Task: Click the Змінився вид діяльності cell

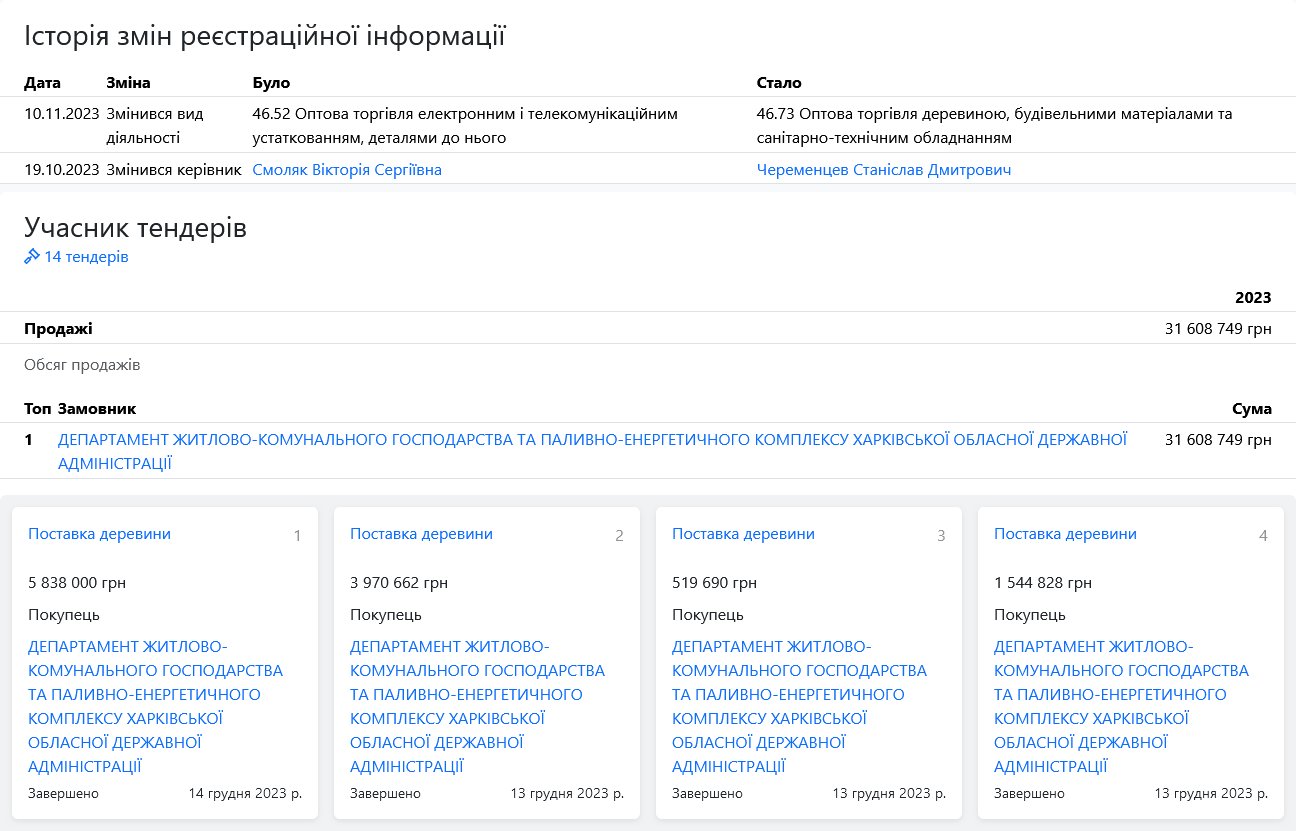Action: (155, 126)
